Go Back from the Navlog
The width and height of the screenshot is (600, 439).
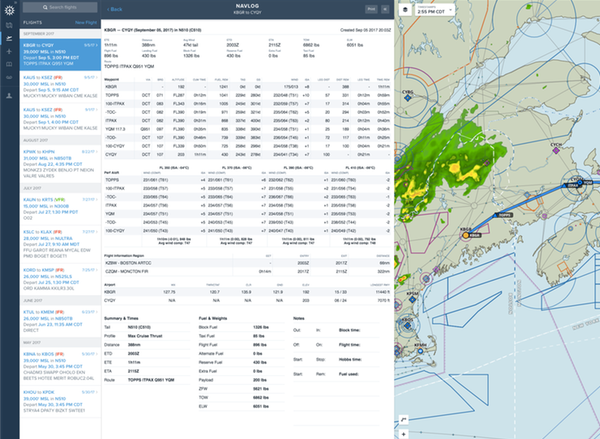click(x=114, y=9)
